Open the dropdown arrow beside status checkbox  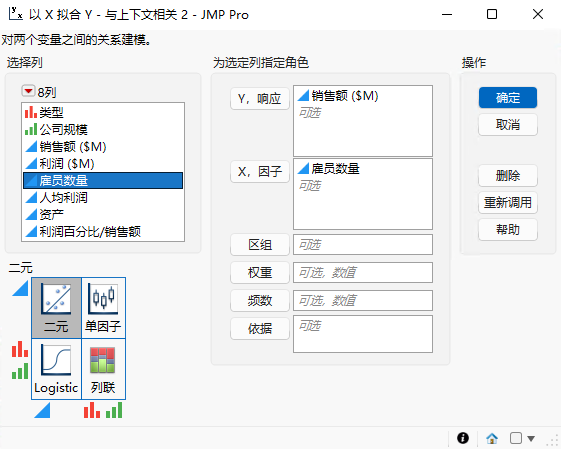[x=531, y=438]
